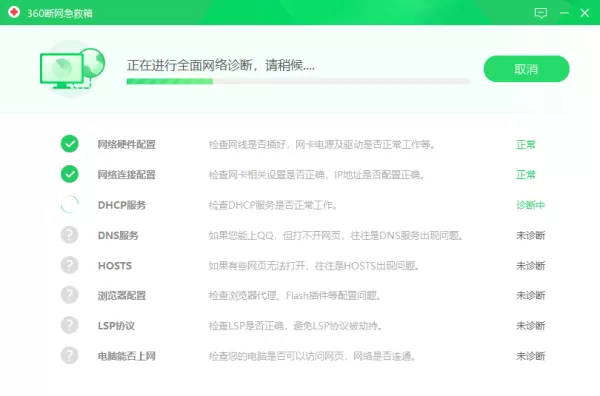Viewport: 600px width, 396px height.
Task: Click the question mark icon for 电脑能否上网
Action: pyautogui.click(x=70, y=355)
